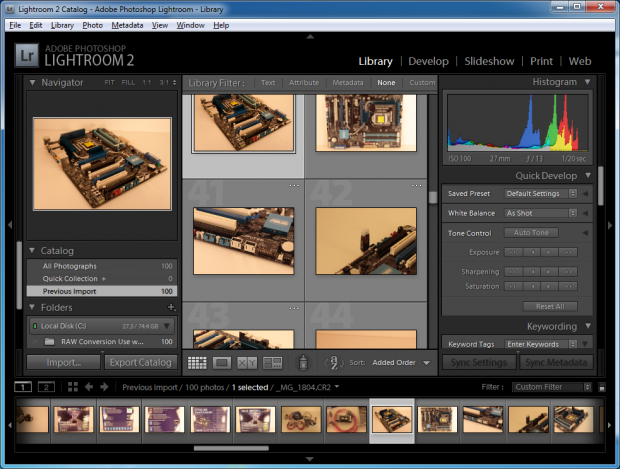Screen dimensions: 620x469
Task: Switch to Survey view
Action: (273, 363)
